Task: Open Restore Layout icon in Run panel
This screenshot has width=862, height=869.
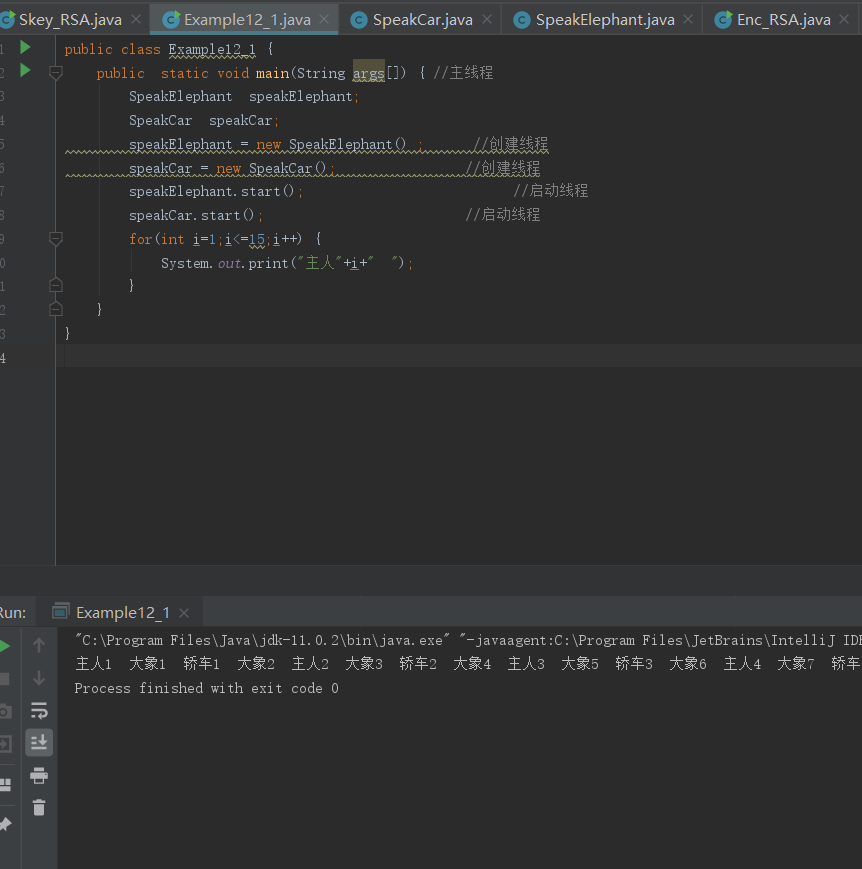Action: pyautogui.click(x=5, y=784)
